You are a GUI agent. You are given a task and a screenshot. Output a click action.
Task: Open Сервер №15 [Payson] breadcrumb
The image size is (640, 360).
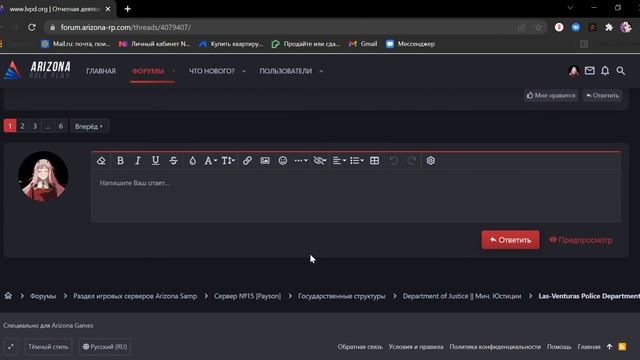[x=247, y=296]
